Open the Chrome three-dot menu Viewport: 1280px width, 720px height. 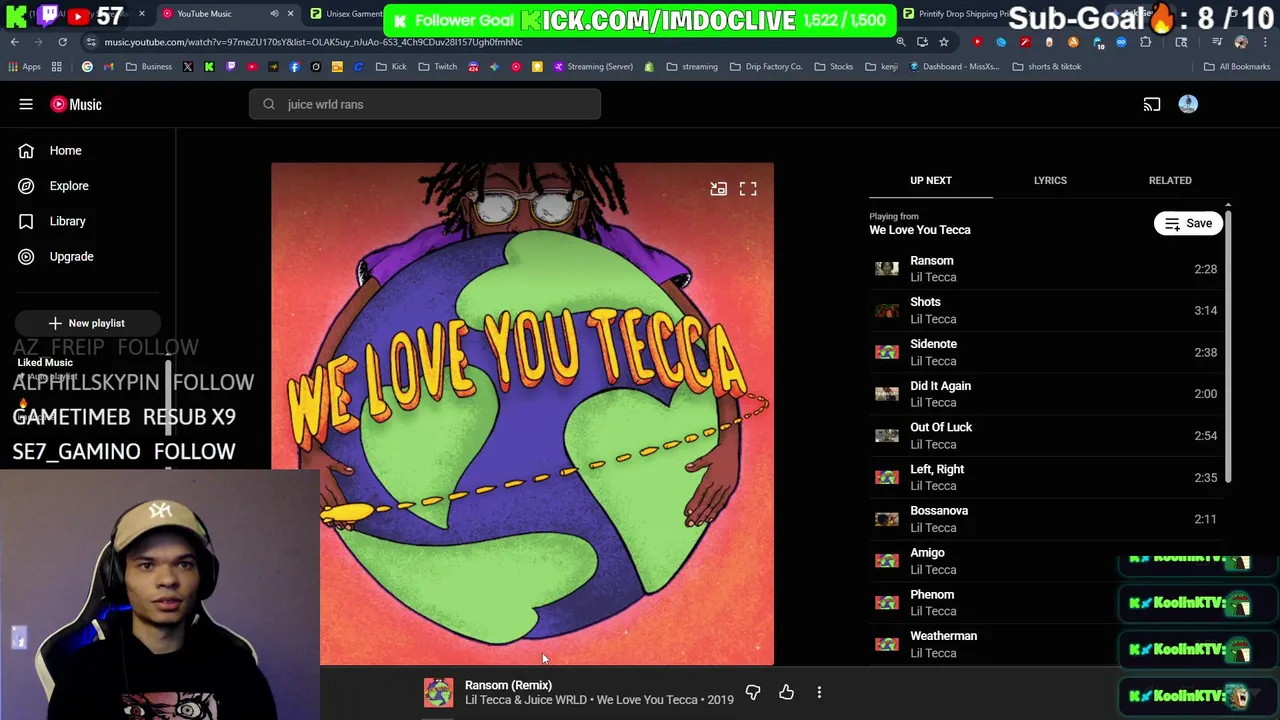point(1265,42)
